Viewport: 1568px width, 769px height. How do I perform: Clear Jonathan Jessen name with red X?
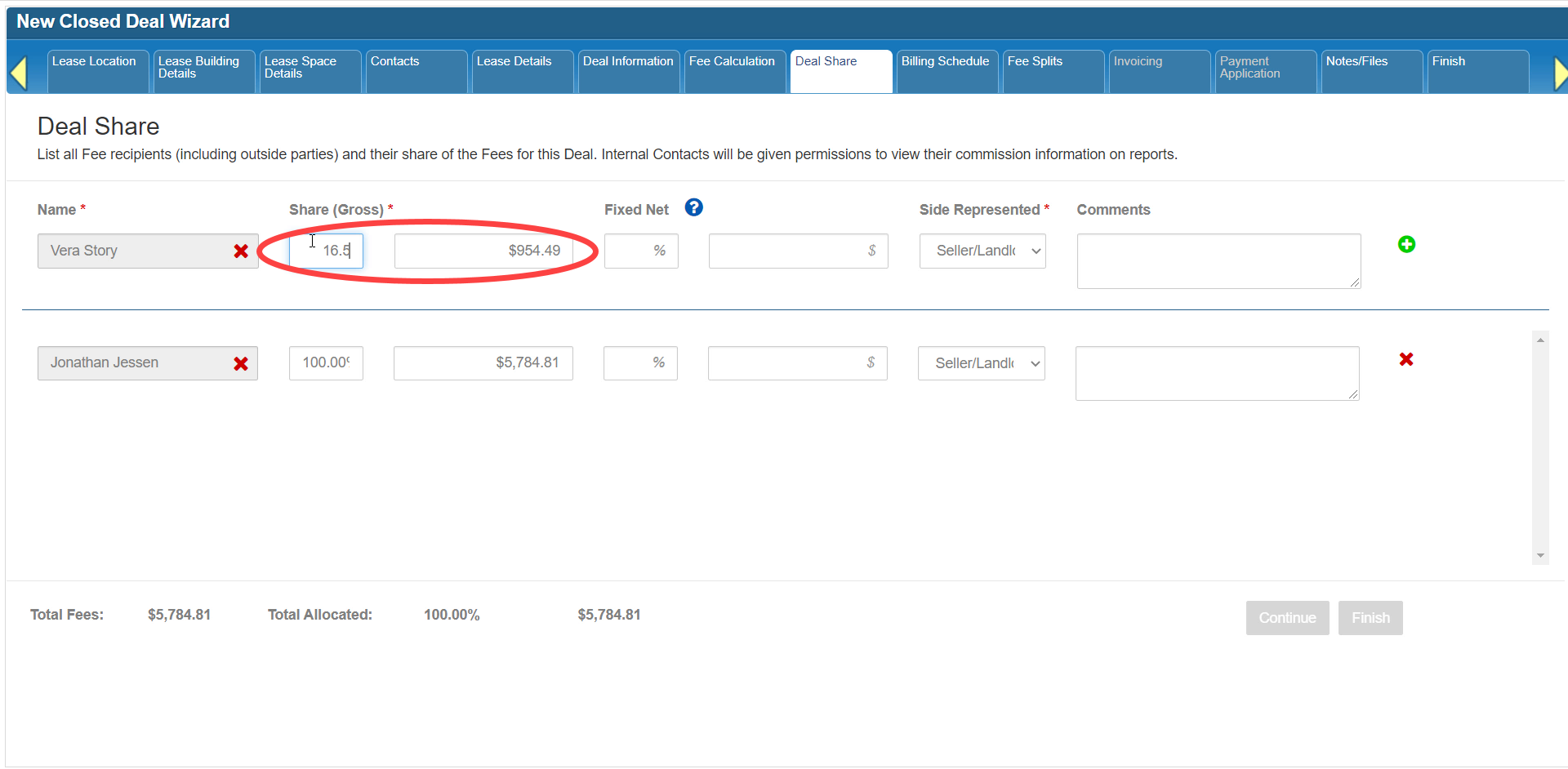click(x=241, y=364)
